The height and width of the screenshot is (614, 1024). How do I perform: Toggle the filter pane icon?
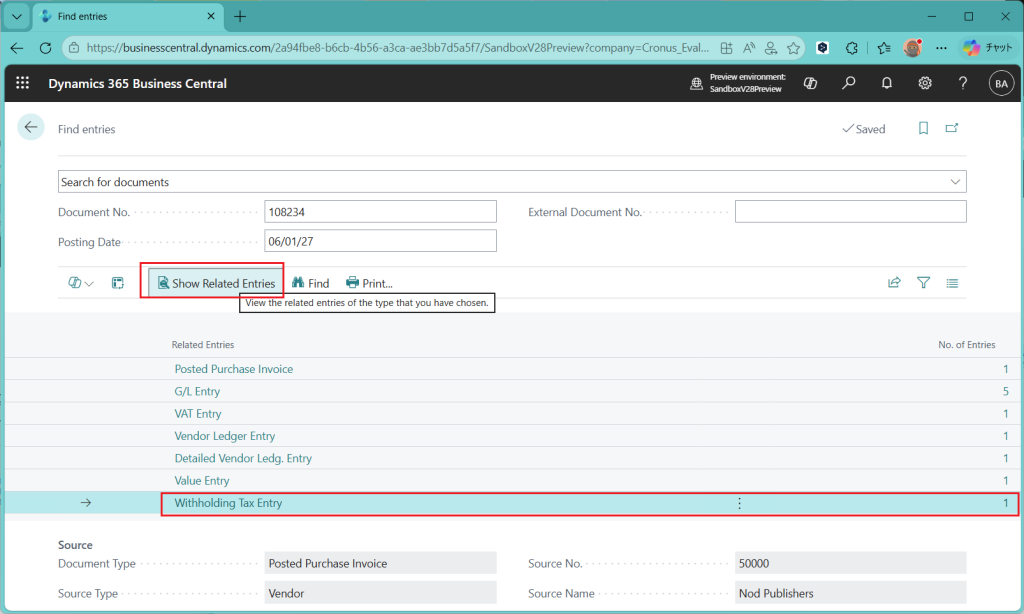click(923, 283)
